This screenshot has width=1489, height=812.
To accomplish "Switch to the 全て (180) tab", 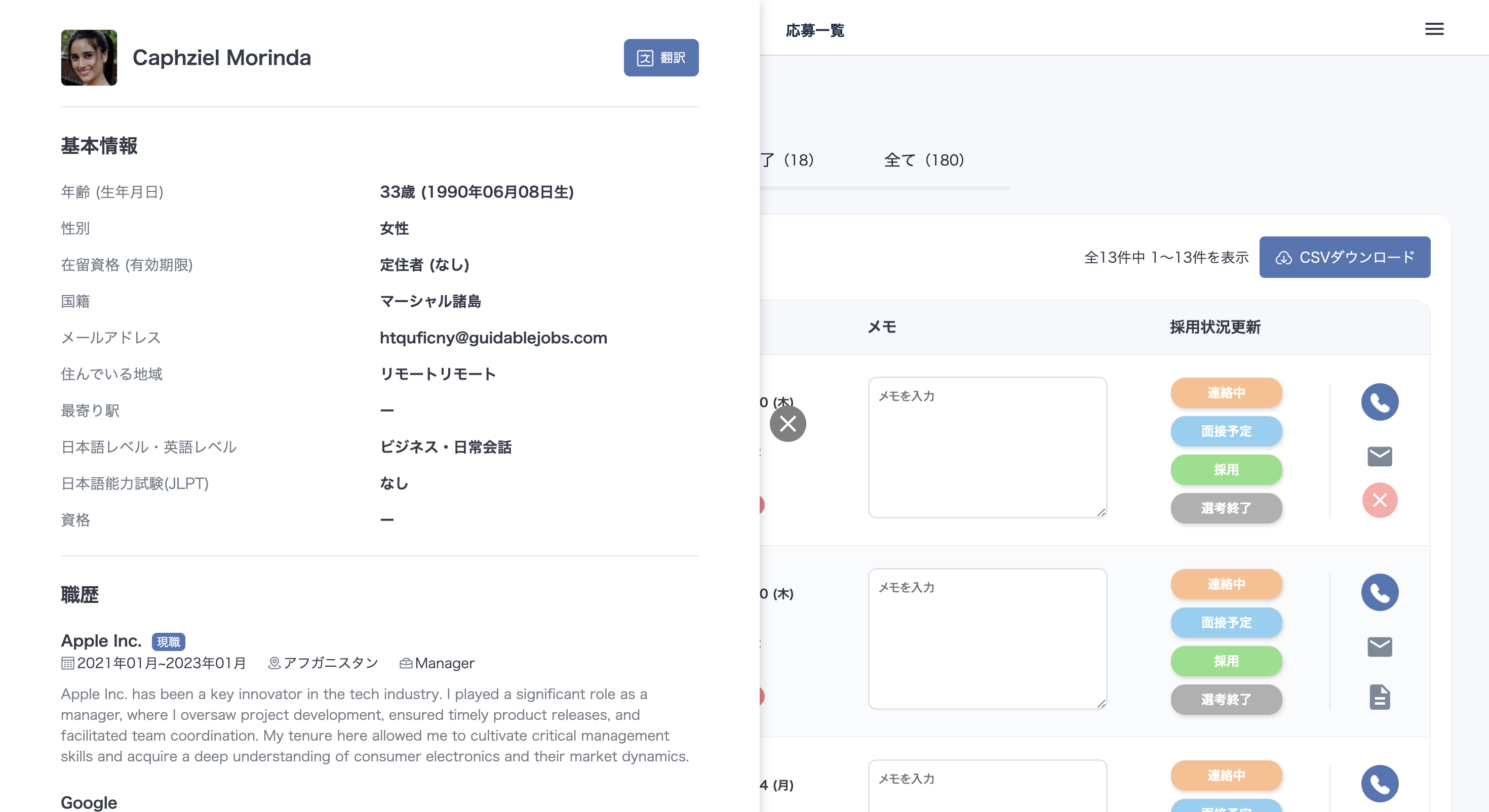I will (x=924, y=160).
